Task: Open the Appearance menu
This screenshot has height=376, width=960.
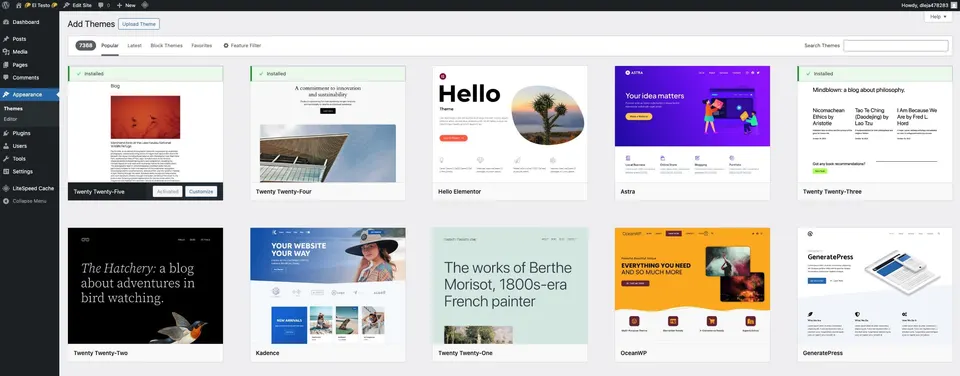Action: [x=29, y=94]
